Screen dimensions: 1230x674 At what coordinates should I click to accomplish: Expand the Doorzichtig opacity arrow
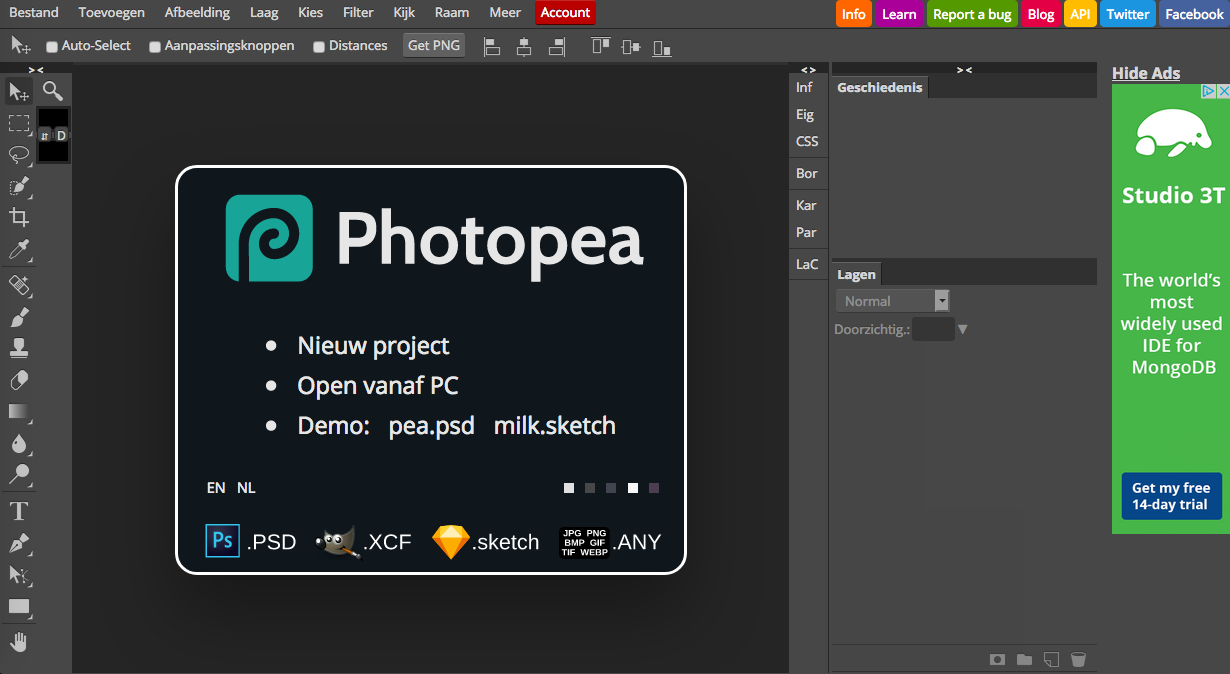pos(963,329)
